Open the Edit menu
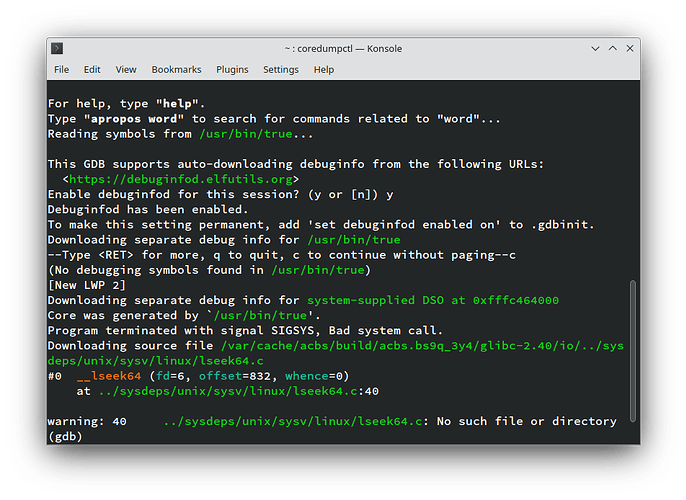This screenshot has width=686, height=500. pyautogui.click(x=92, y=70)
